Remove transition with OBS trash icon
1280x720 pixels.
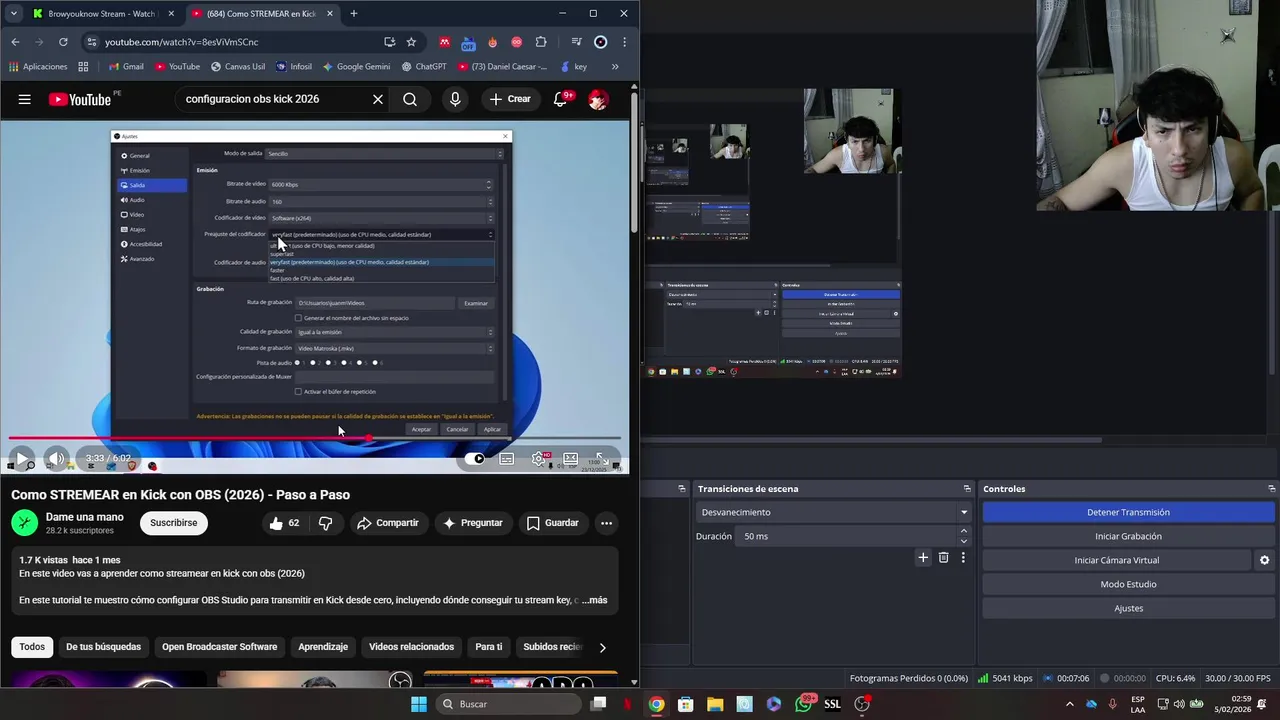[943, 557]
